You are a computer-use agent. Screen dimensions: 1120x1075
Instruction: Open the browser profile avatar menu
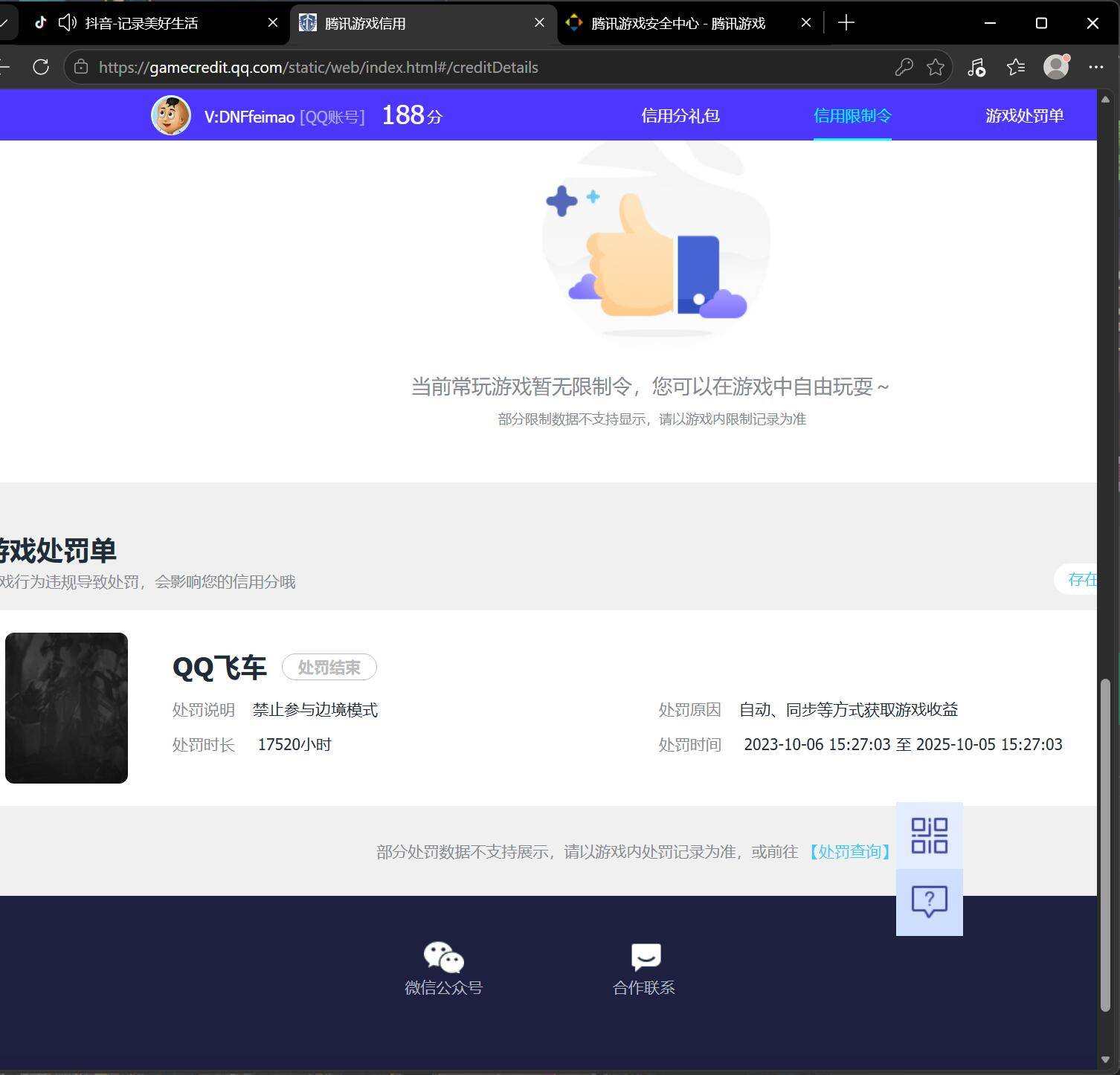(1056, 67)
